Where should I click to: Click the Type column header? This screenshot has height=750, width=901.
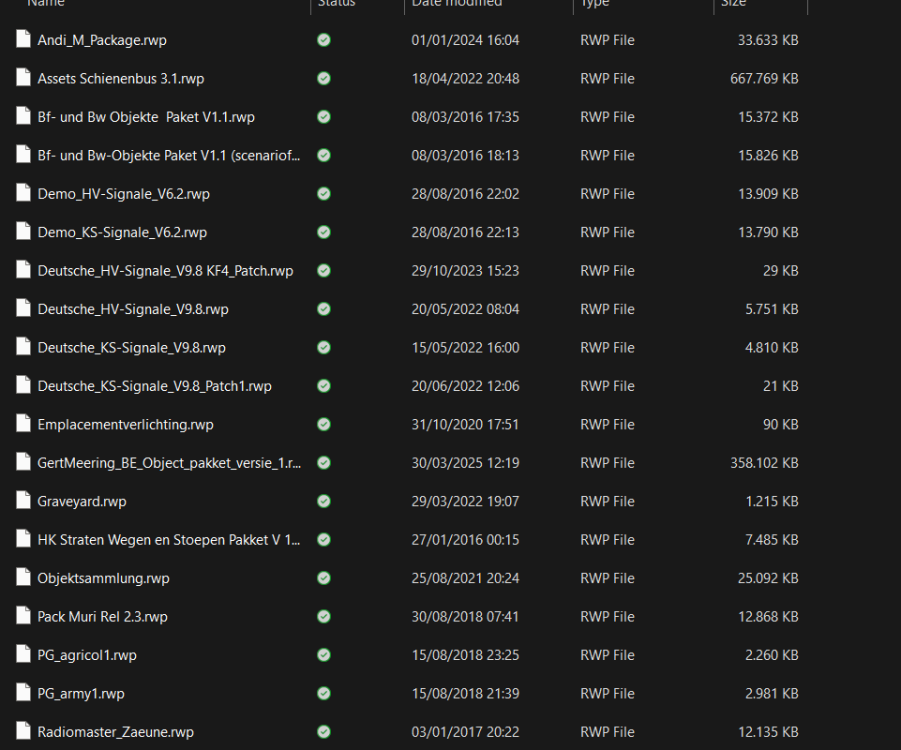[594, 5]
